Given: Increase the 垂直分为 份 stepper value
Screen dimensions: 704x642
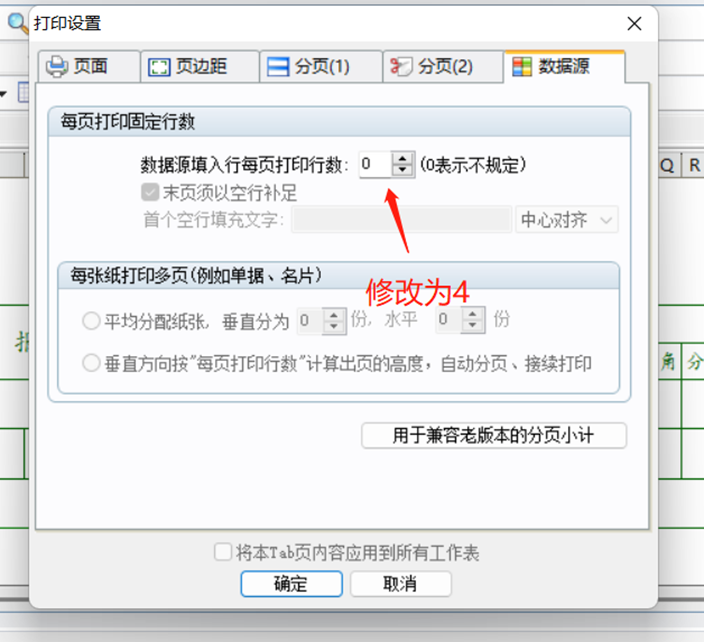Looking at the screenshot, I should click(x=334, y=315).
